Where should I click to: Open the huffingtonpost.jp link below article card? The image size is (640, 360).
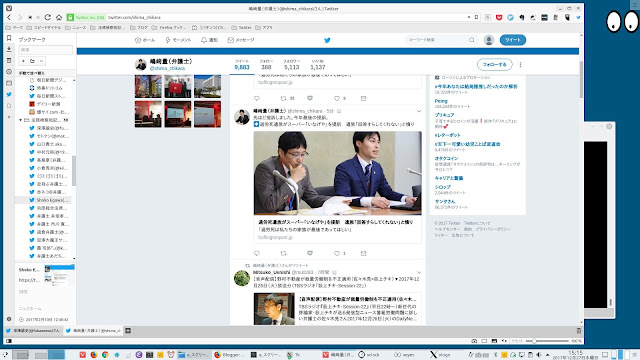(x=275, y=237)
